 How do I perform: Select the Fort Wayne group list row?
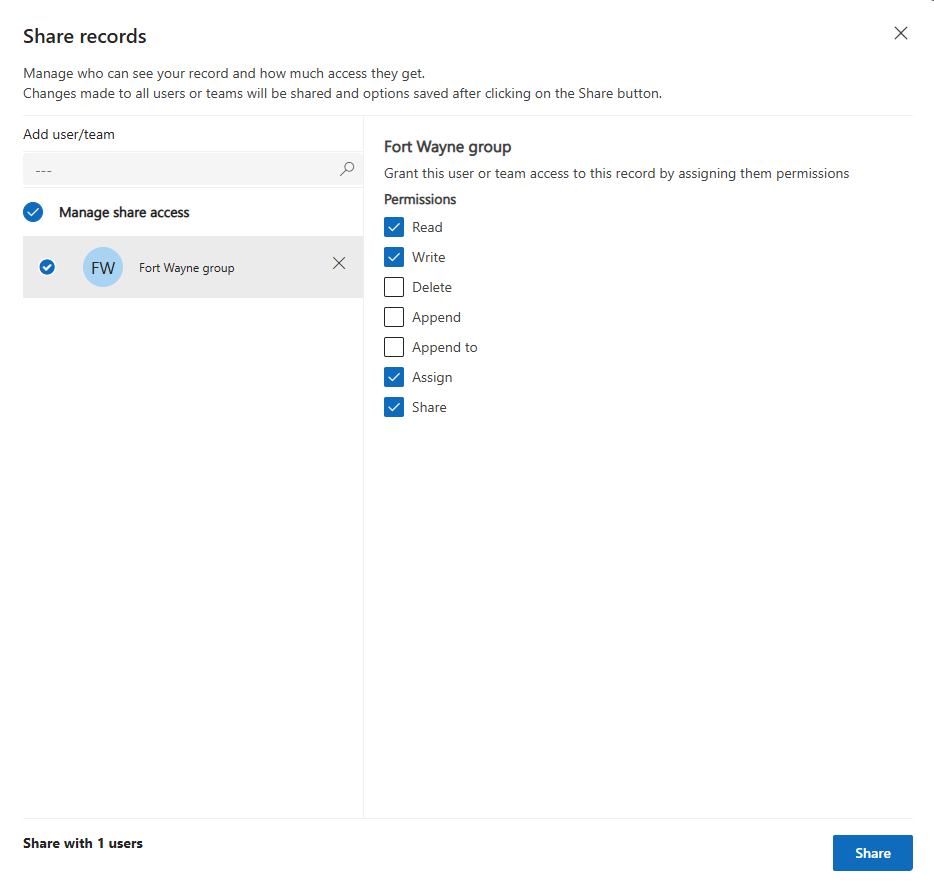click(192, 267)
